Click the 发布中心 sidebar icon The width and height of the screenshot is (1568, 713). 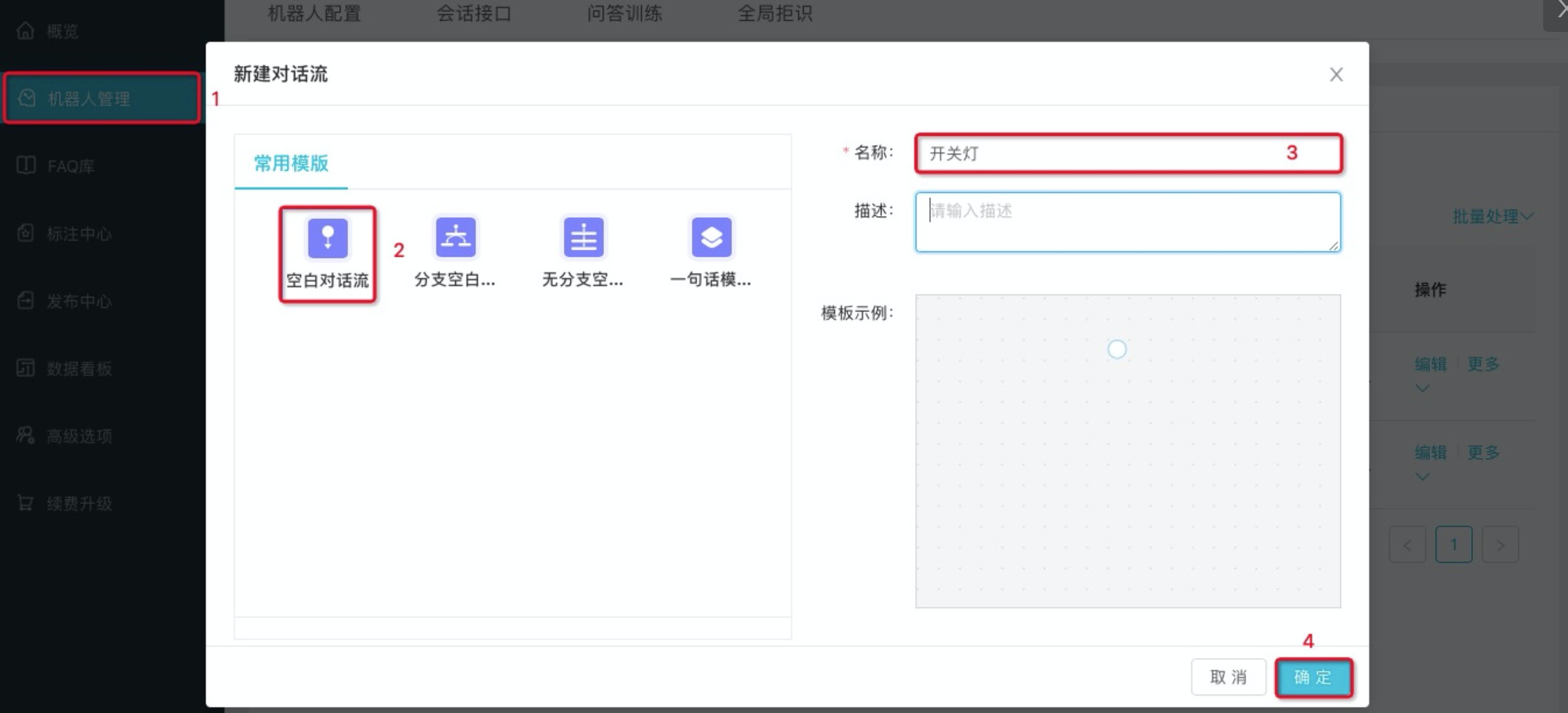coord(25,300)
